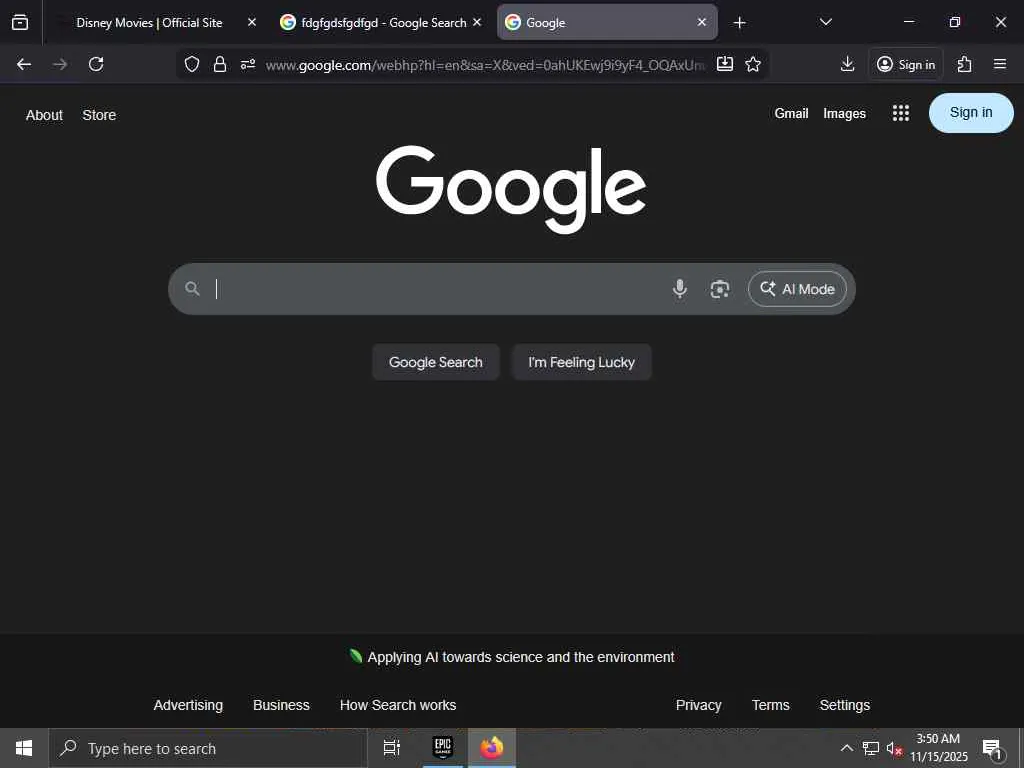Enable AI Mode search
This screenshot has height=768, width=1024.
pyautogui.click(x=797, y=289)
